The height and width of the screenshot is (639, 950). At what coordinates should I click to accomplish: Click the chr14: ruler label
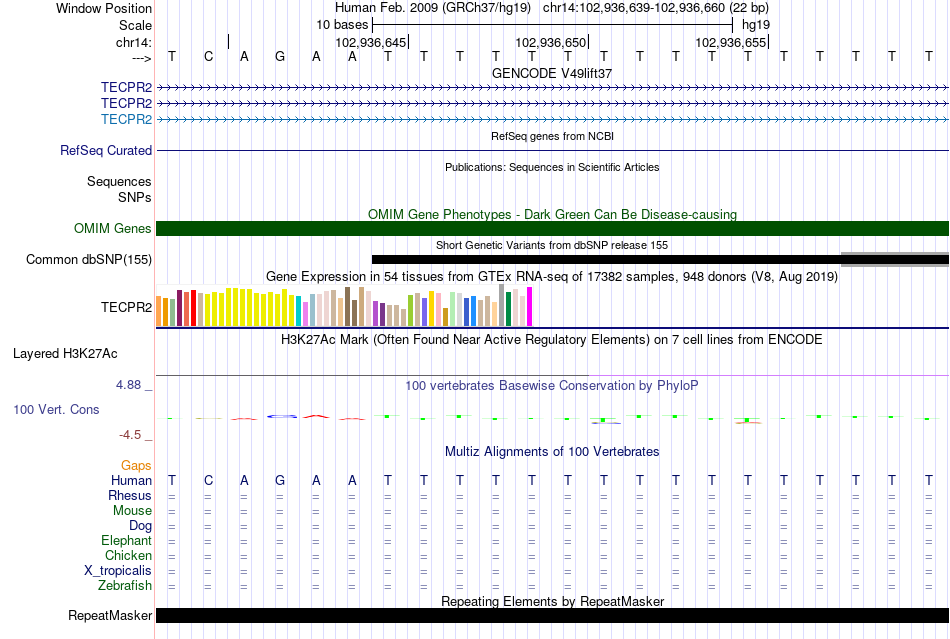pos(134,42)
